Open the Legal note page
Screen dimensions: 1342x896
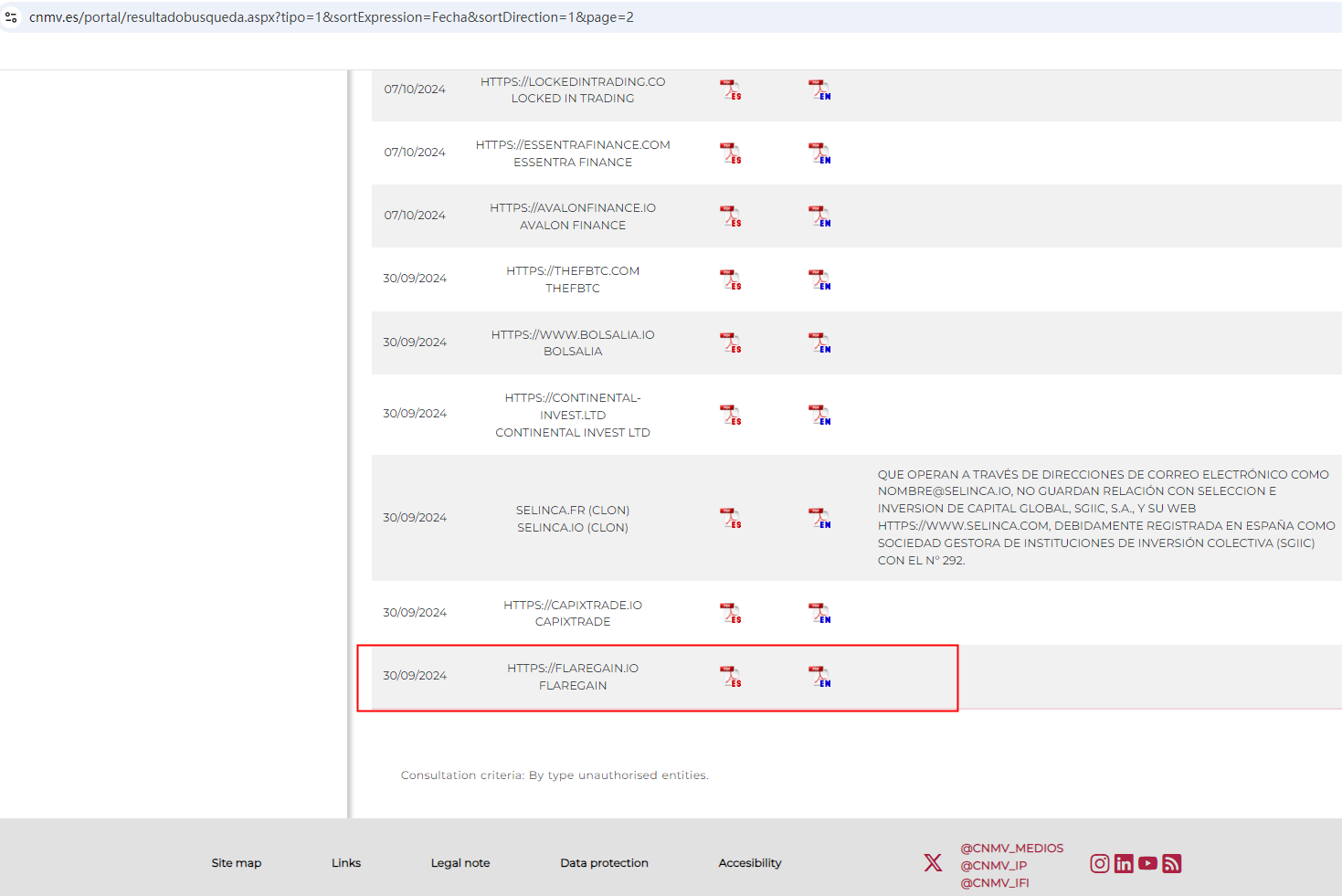click(460, 863)
